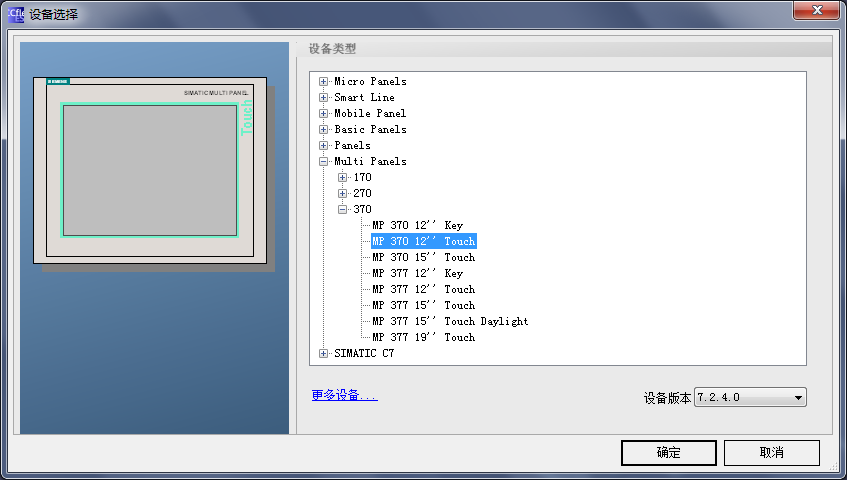Click the device preview image
Image resolution: width=847 pixels, height=480 pixels.
pos(154,174)
